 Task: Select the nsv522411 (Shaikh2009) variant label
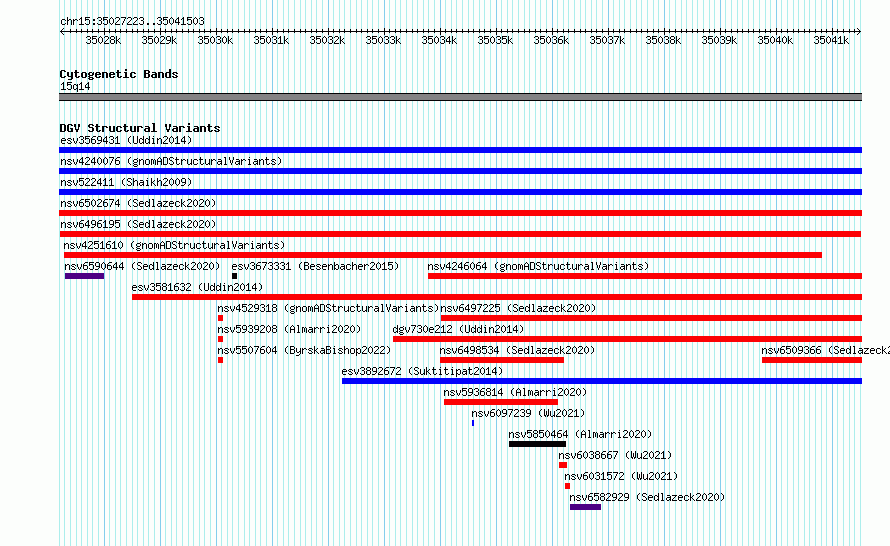[126, 182]
